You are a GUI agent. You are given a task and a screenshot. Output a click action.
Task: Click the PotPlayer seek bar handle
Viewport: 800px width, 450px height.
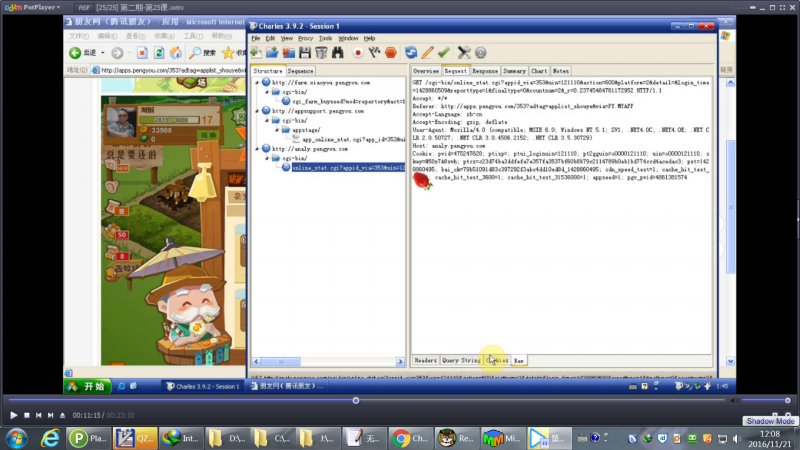(x=356, y=401)
